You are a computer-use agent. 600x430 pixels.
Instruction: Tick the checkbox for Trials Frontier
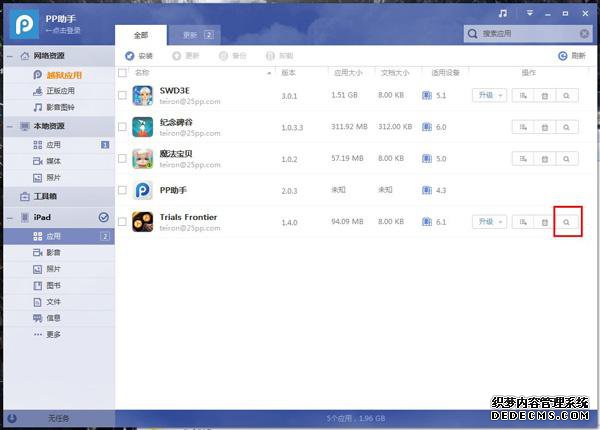click(x=122, y=222)
